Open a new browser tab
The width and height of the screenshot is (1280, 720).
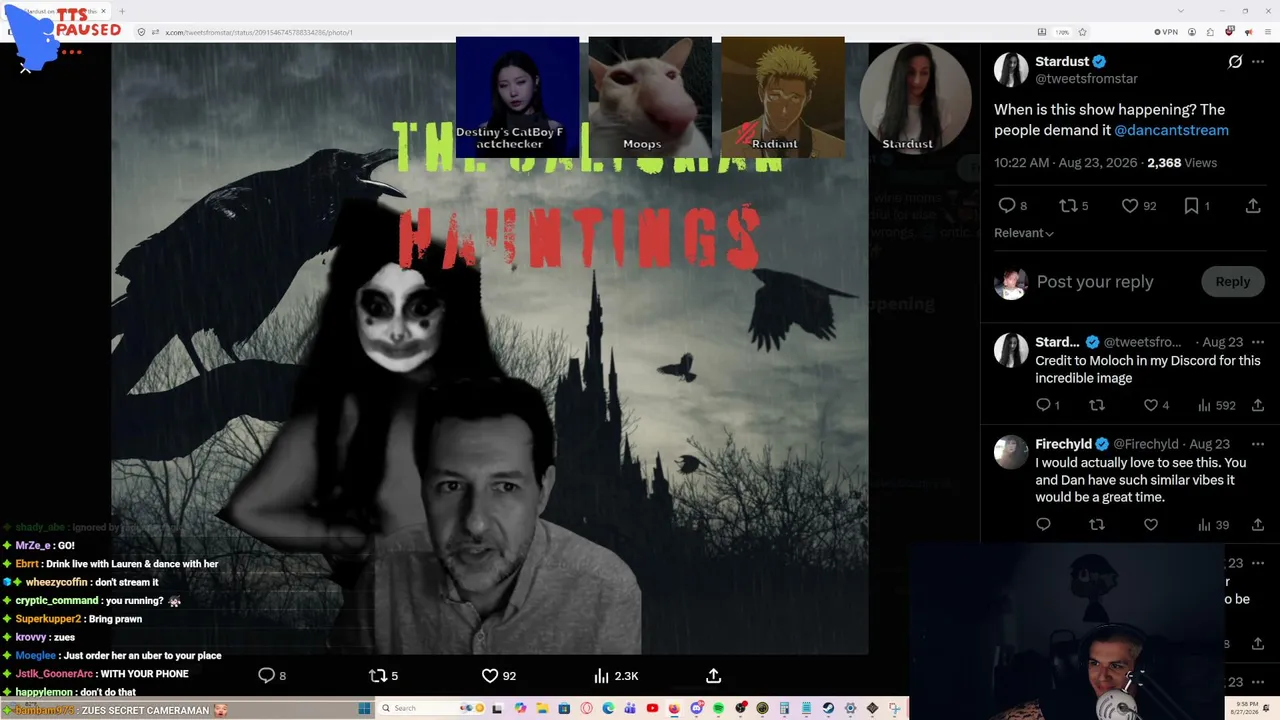pyautogui.click(x=122, y=11)
